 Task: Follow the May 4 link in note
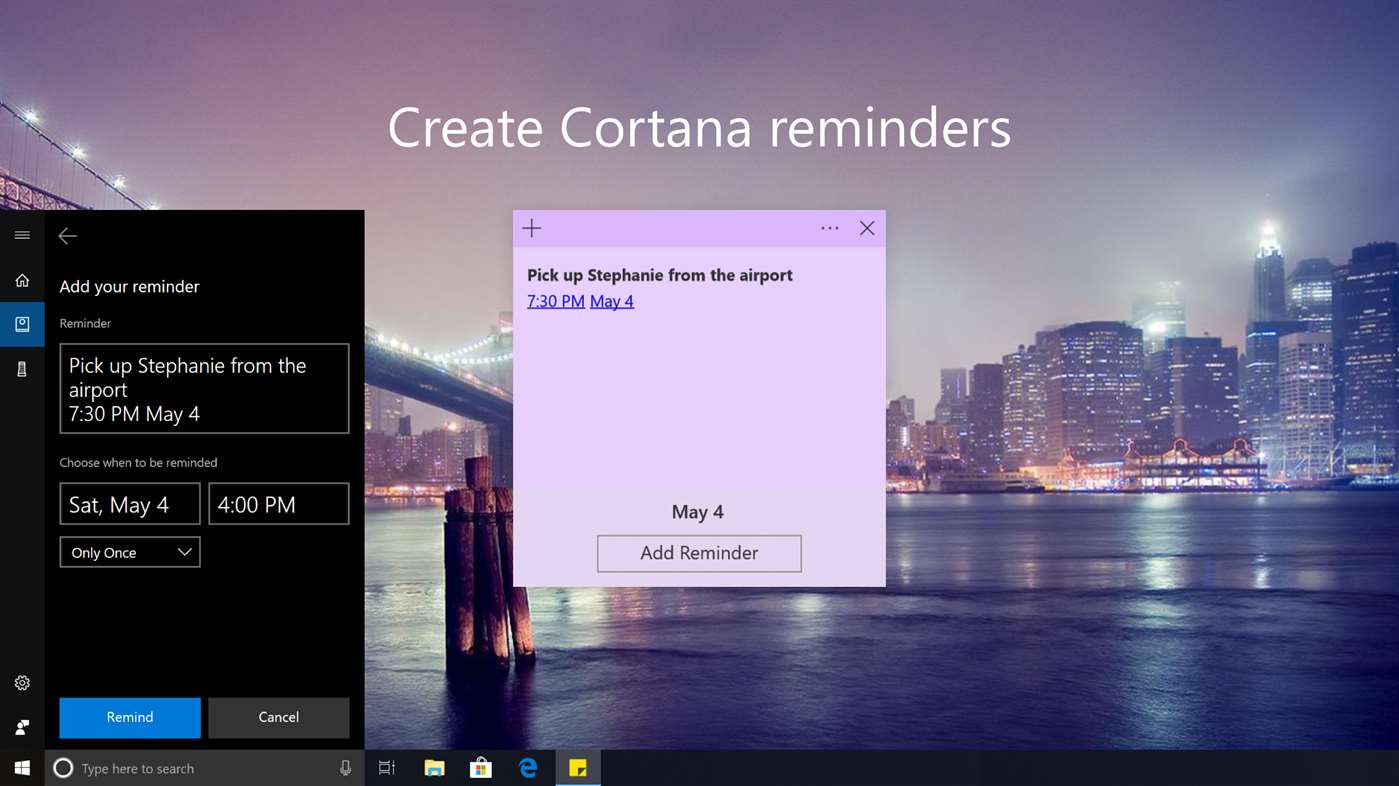[612, 301]
